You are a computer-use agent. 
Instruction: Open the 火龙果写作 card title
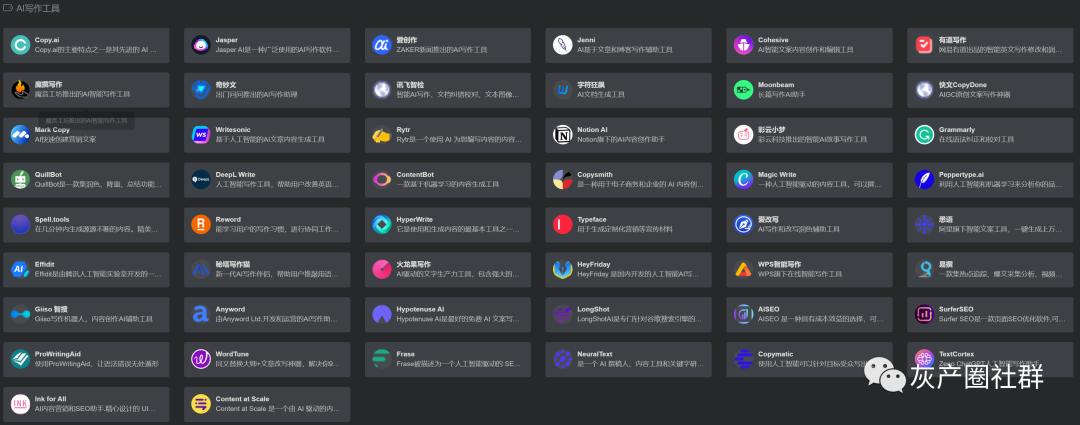(413, 265)
